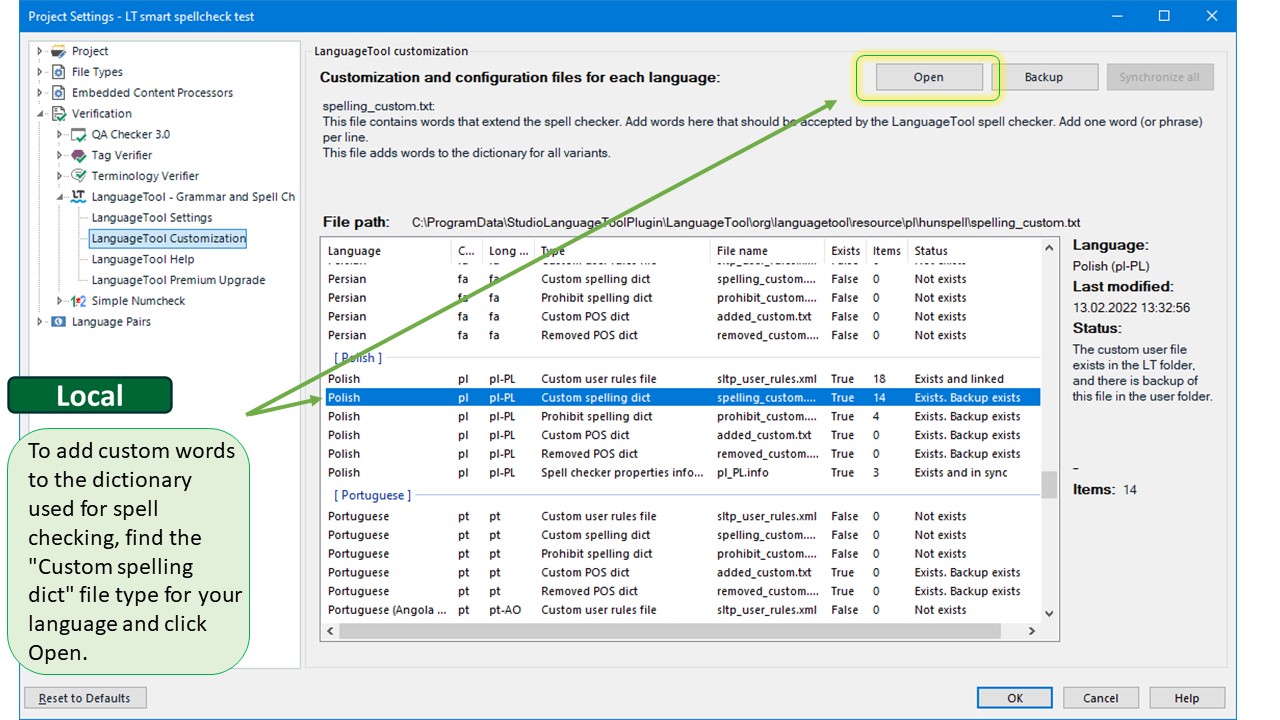
Task: Click the Cancel button
Action: [x=1101, y=698]
